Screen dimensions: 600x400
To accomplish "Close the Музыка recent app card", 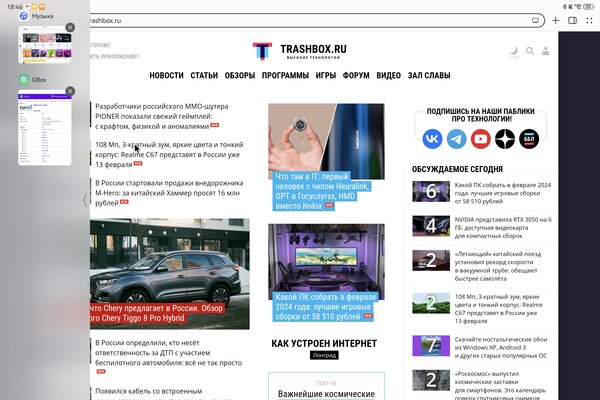I will 70,27.
